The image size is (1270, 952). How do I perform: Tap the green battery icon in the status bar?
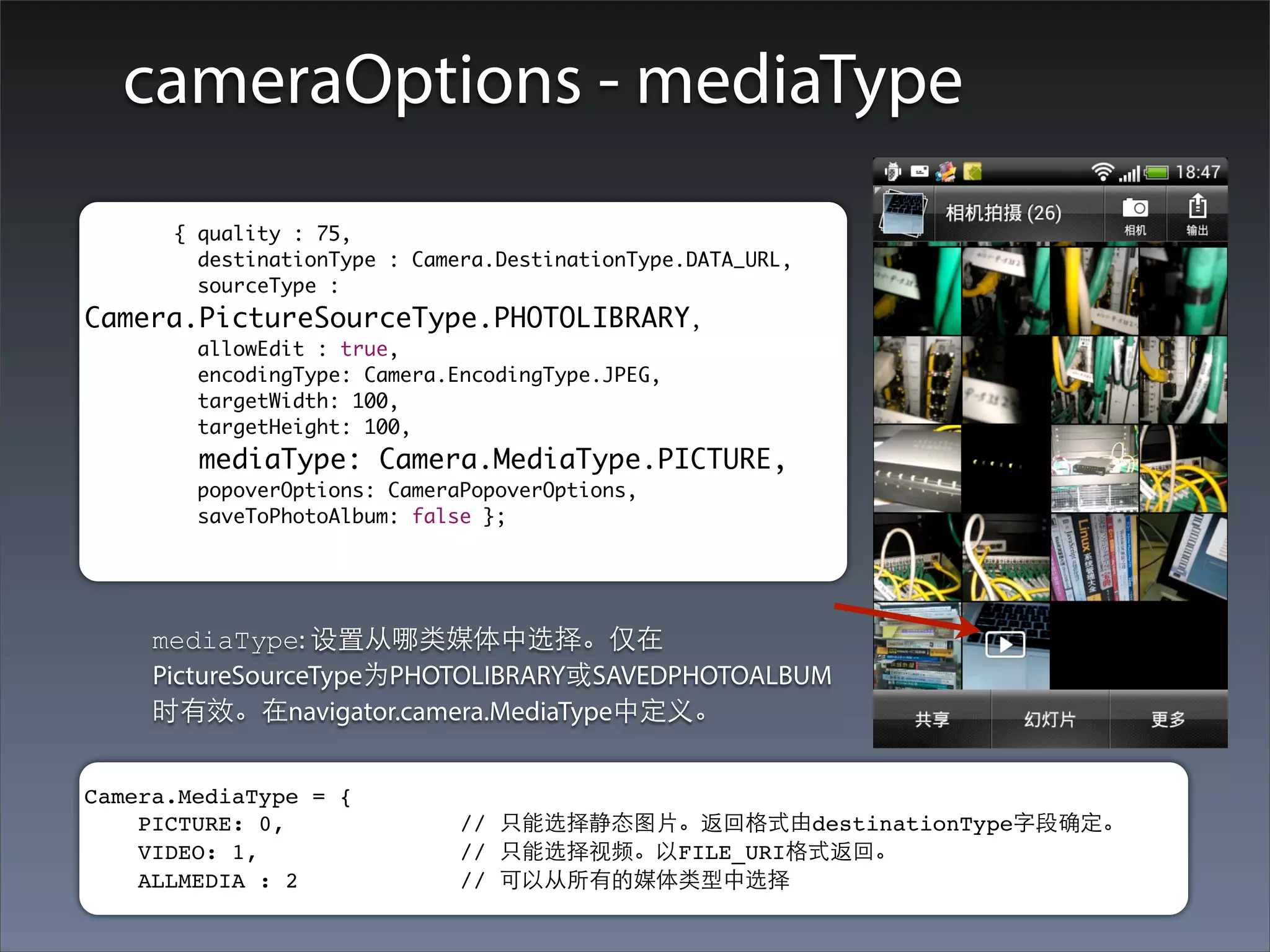tap(1156, 172)
